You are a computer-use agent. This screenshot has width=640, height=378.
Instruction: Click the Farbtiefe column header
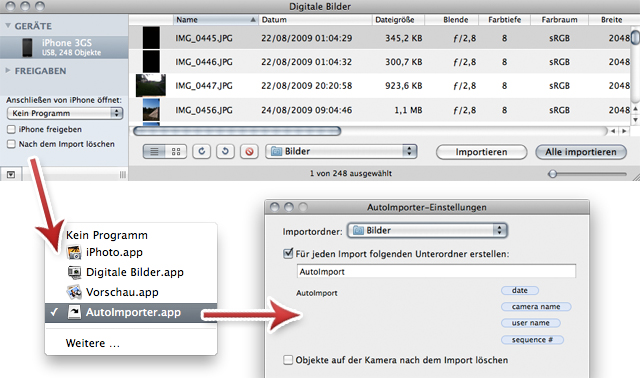tap(504, 20)
